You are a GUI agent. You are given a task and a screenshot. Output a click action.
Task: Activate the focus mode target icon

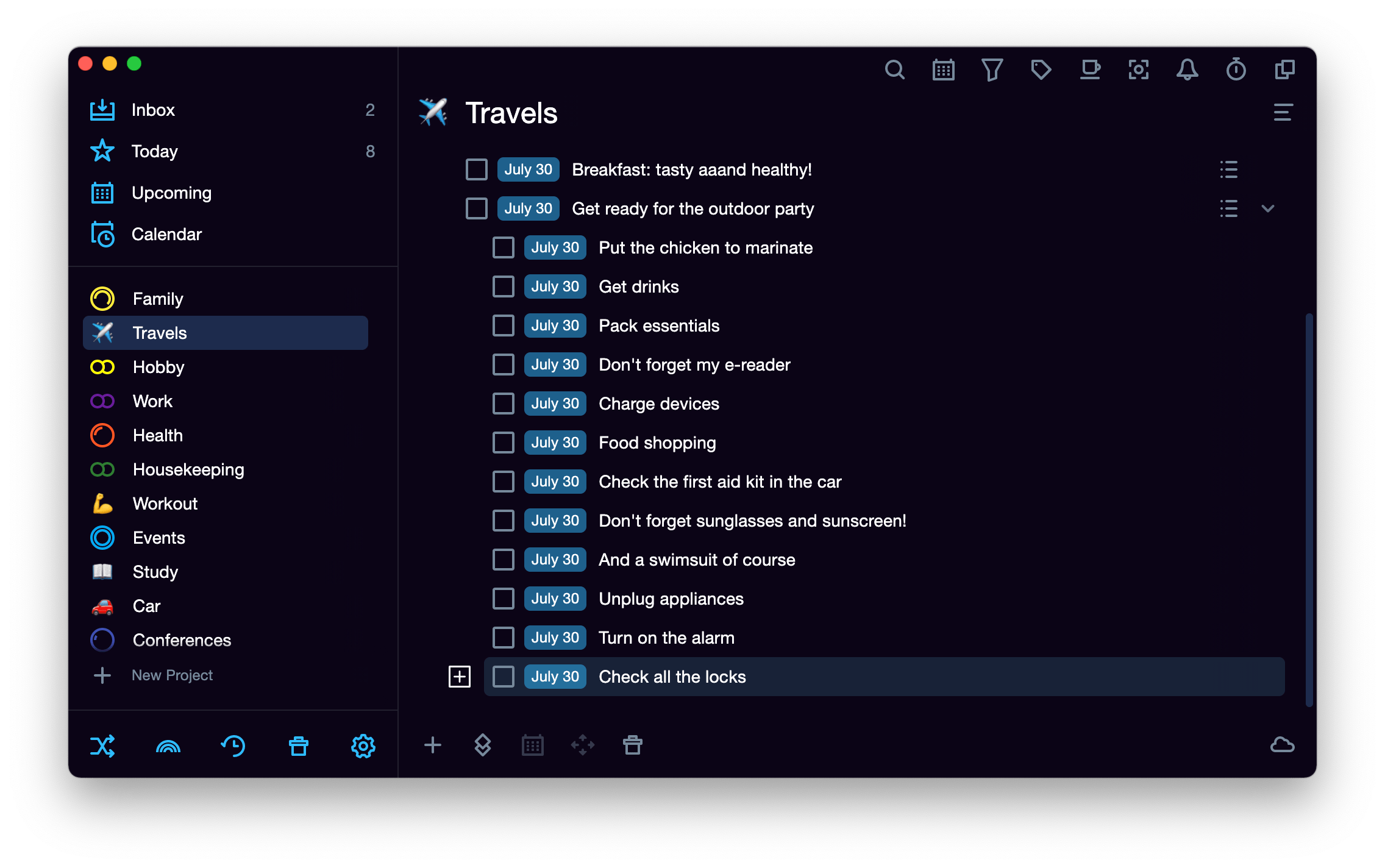pyautogui.click(x=1138, y=70)
